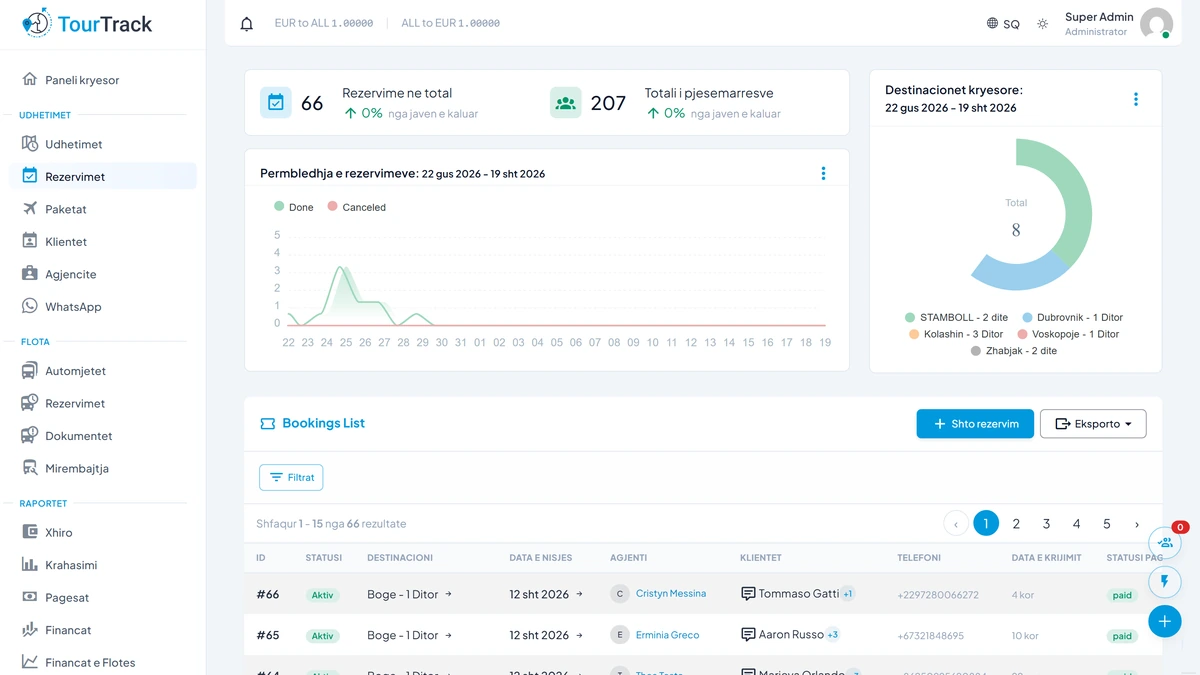The width and height of the screenshot is (1200, 675).
Task: Open message icon beside Aaron Russo
Action: pyautogui.click(x=748, y=635)
